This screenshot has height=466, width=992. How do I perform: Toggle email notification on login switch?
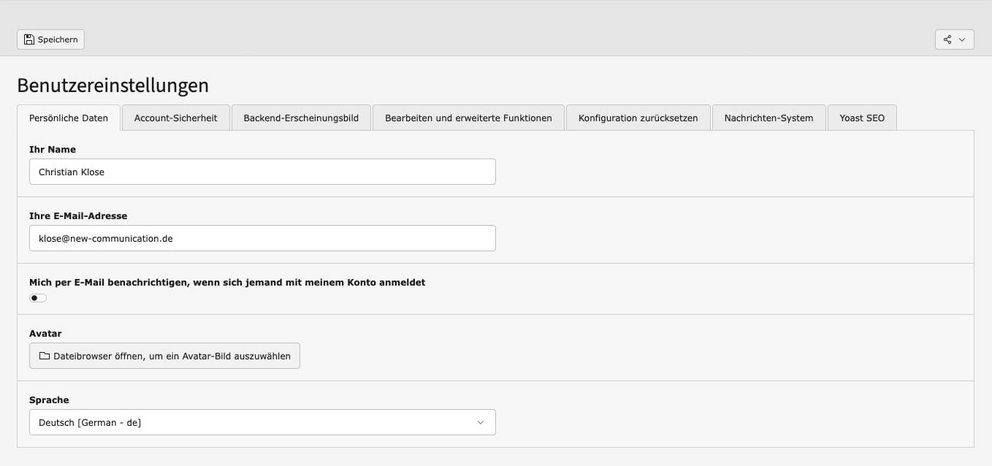(x=38, y=298)
